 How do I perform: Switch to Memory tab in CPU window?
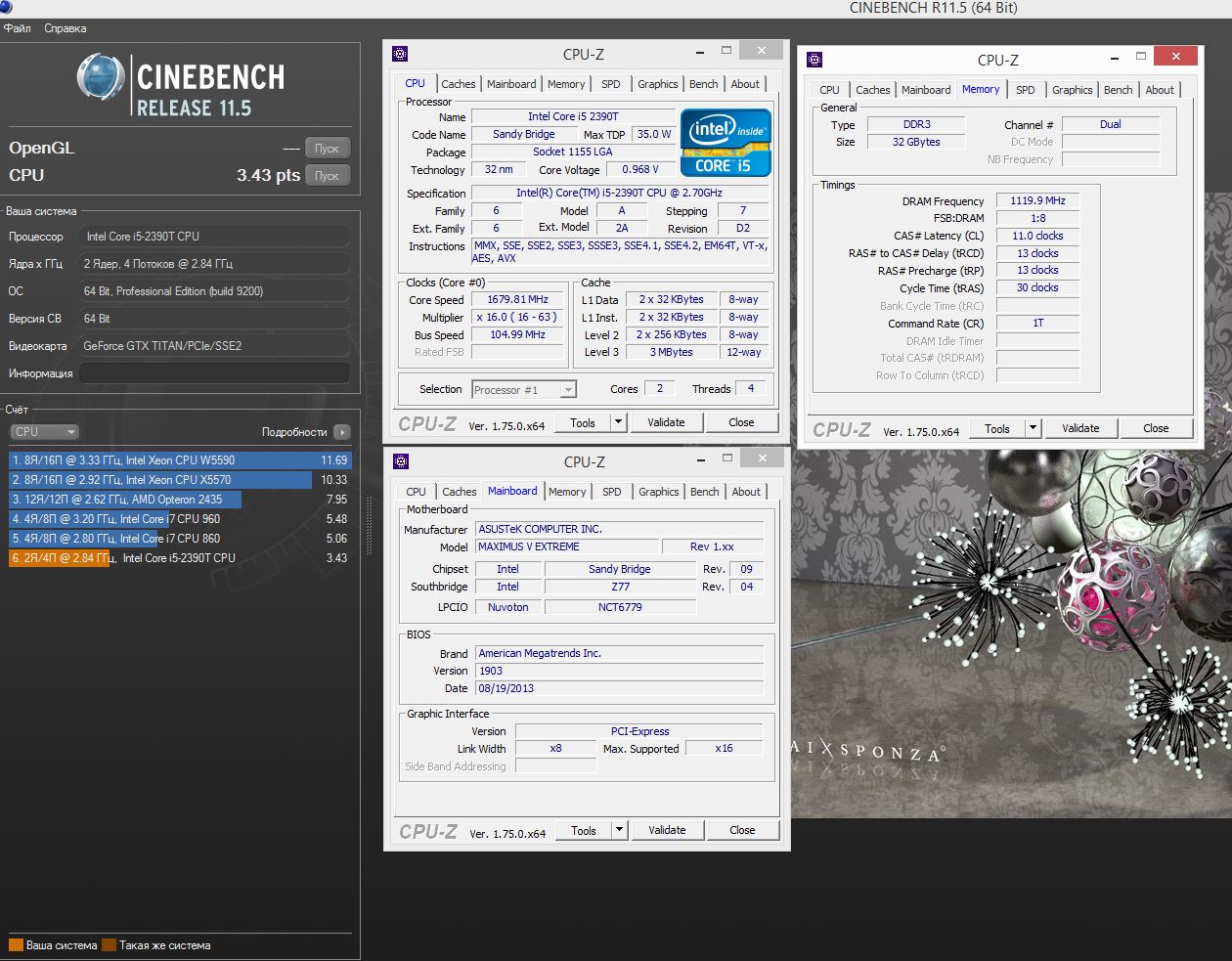click(566, 84)
